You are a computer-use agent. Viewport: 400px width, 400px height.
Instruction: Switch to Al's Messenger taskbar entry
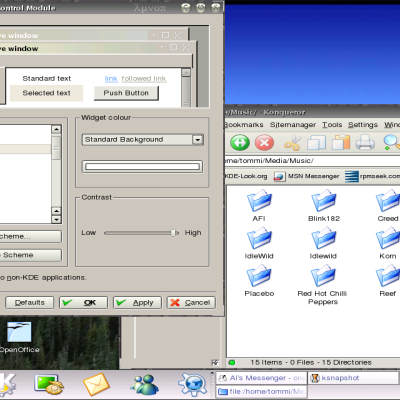tap(261, 378)
